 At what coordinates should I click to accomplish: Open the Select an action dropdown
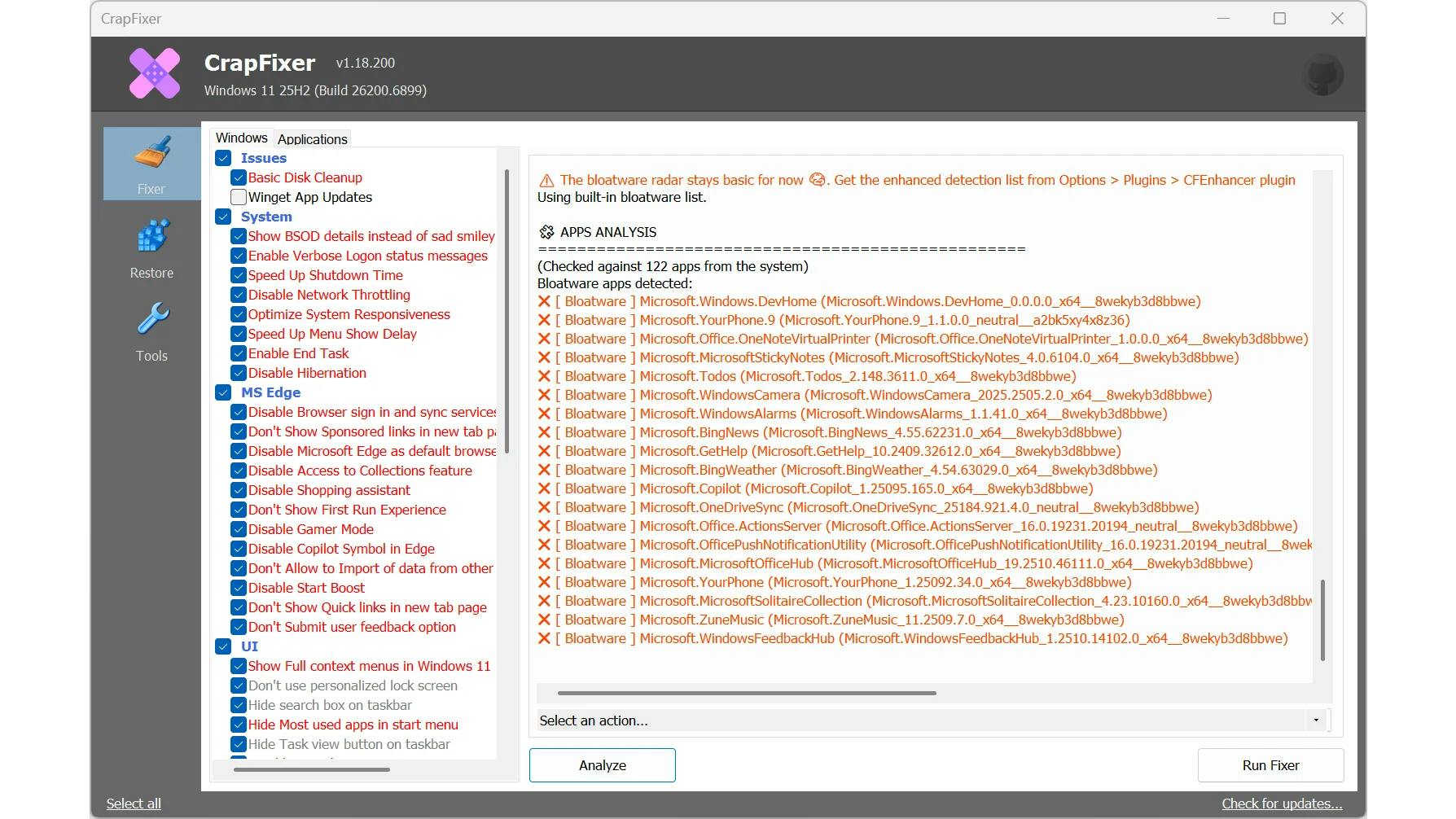pos(933,720)
